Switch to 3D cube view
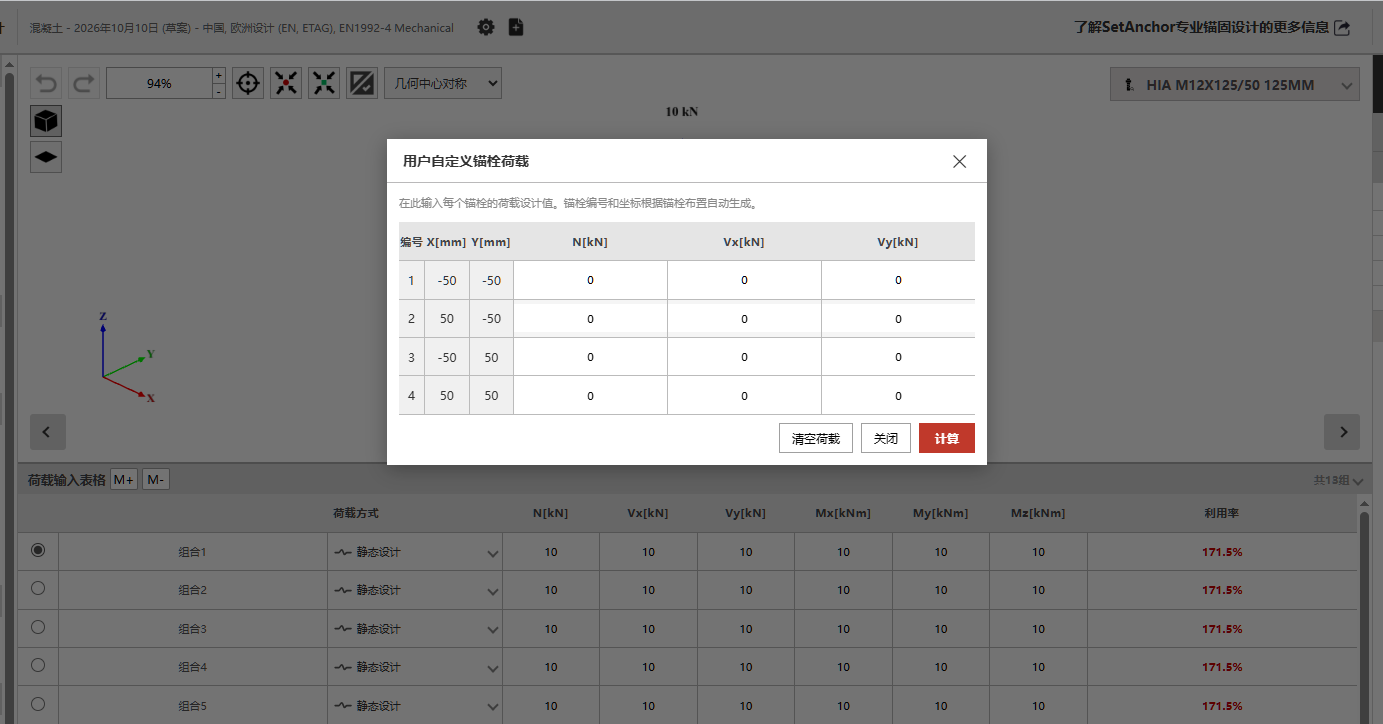The image size is (1383, 724). [46, 121]
